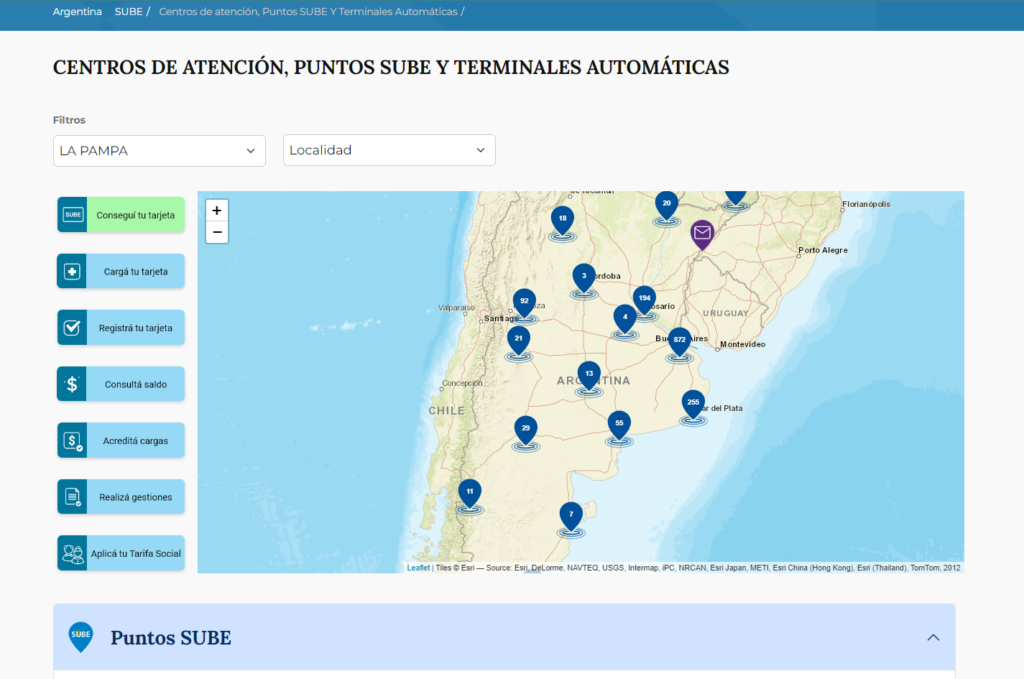Screen dimensions: 1024x679
Task: Select the map cluster marker labeled 4
Action: point(625,321)
